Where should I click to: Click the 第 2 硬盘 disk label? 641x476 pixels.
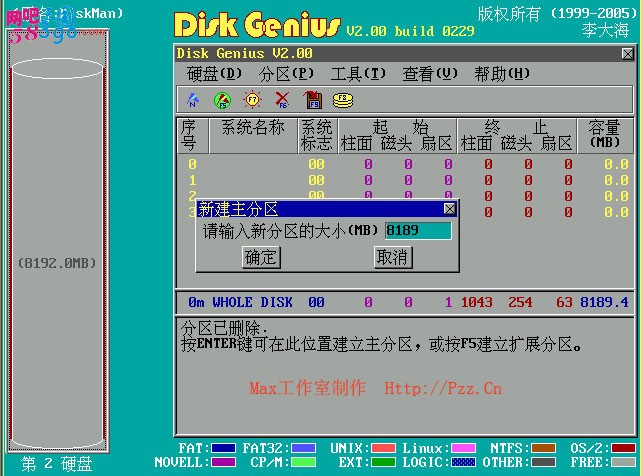click(57, 464)
